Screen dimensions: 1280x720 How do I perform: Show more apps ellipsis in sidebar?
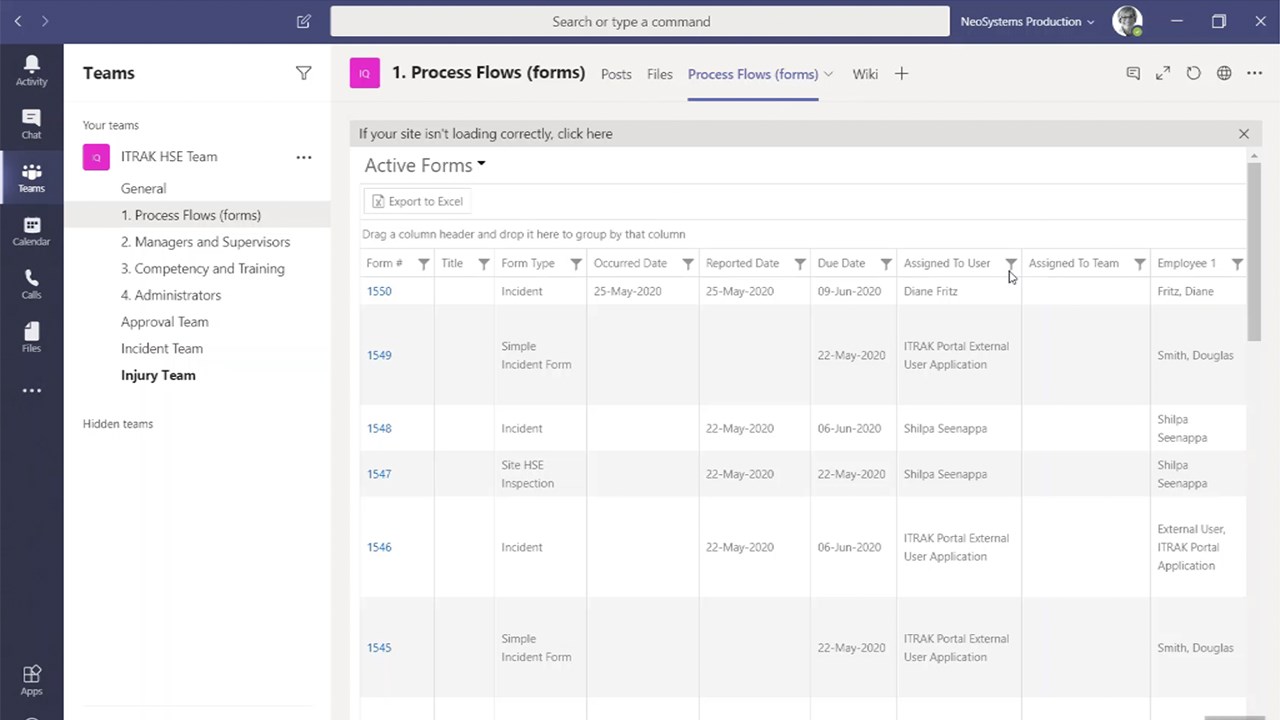(x=31, y=391)
